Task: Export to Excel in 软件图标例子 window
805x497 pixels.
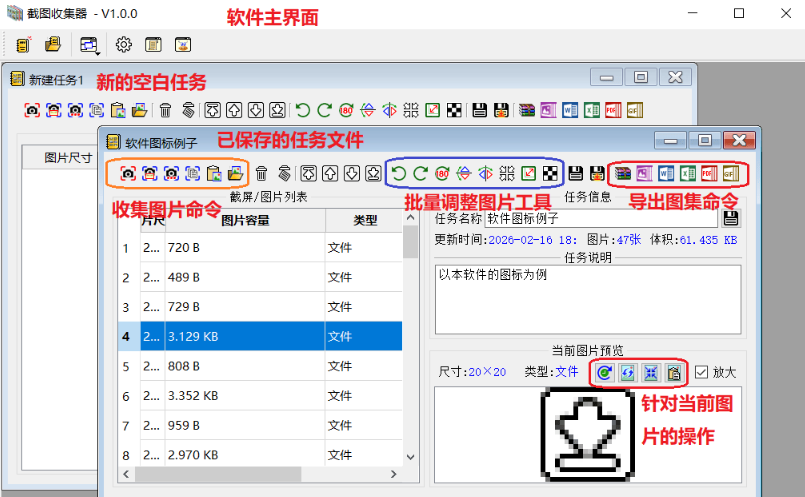Action: tap(687, 174)
